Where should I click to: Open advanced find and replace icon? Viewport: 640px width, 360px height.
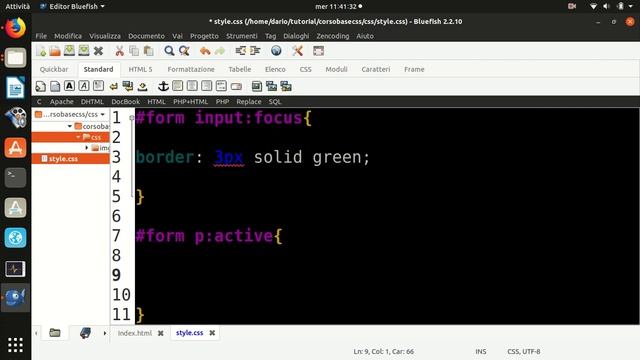coord(184,51)
